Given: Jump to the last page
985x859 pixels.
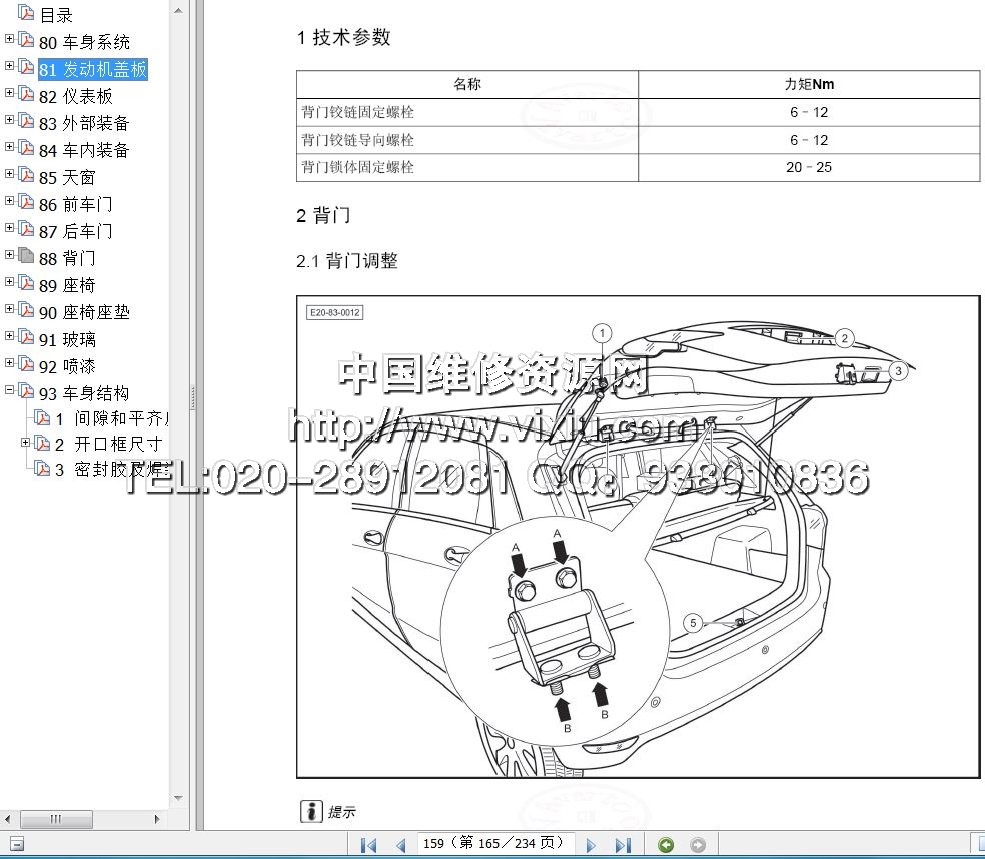Looking at the screenshot, I should pyautogui.click(x=622, y=845).
